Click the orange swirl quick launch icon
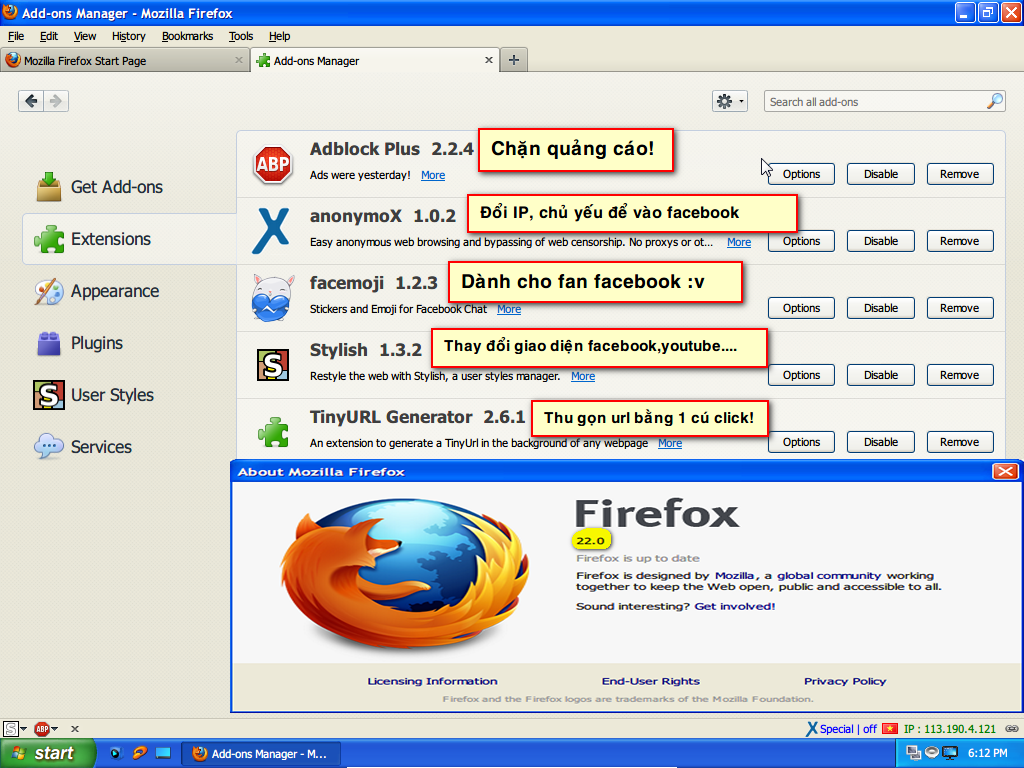This screenshot has height=768, width=1024. pos(139,753)
